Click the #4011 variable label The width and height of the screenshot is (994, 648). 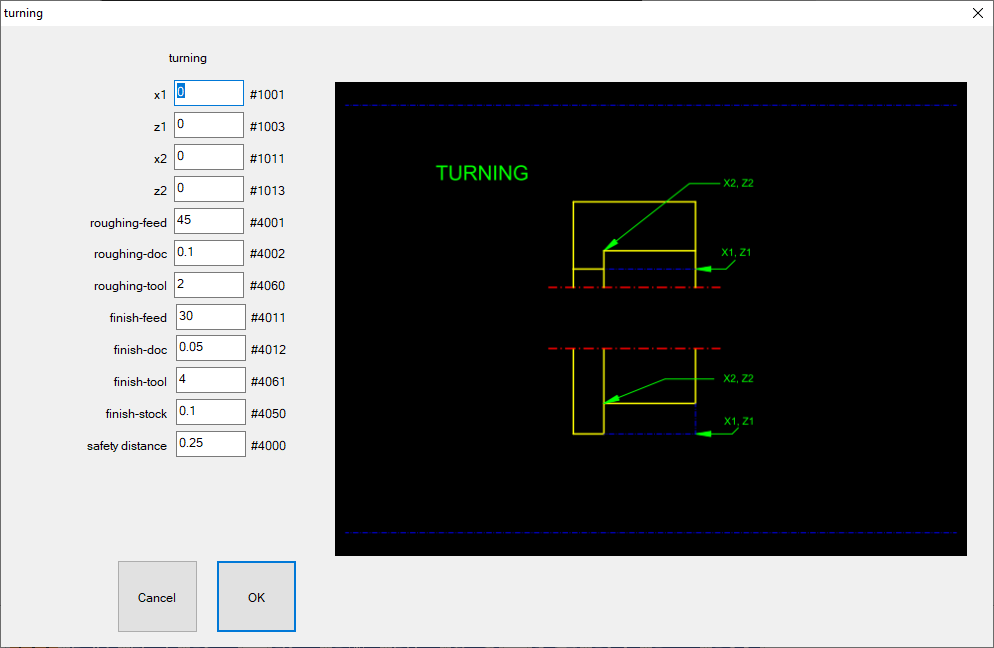(268, 318)
